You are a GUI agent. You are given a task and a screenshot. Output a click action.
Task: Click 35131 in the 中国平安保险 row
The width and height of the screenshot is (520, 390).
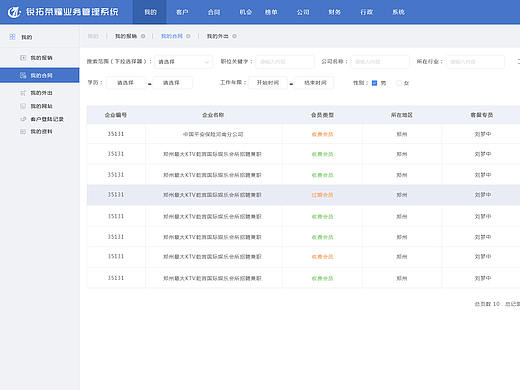pos(116,134)
